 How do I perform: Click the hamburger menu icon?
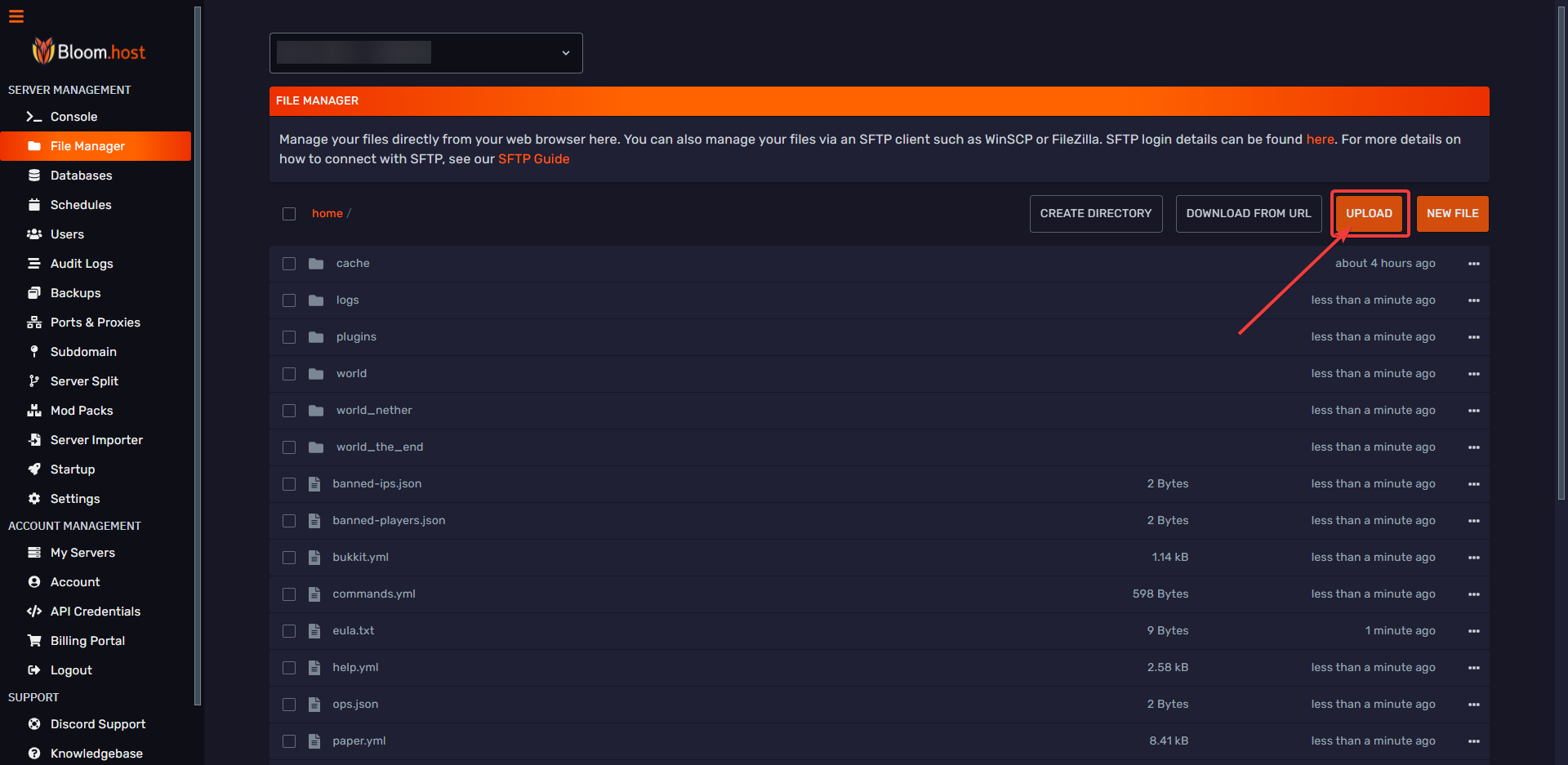[16, 16]
